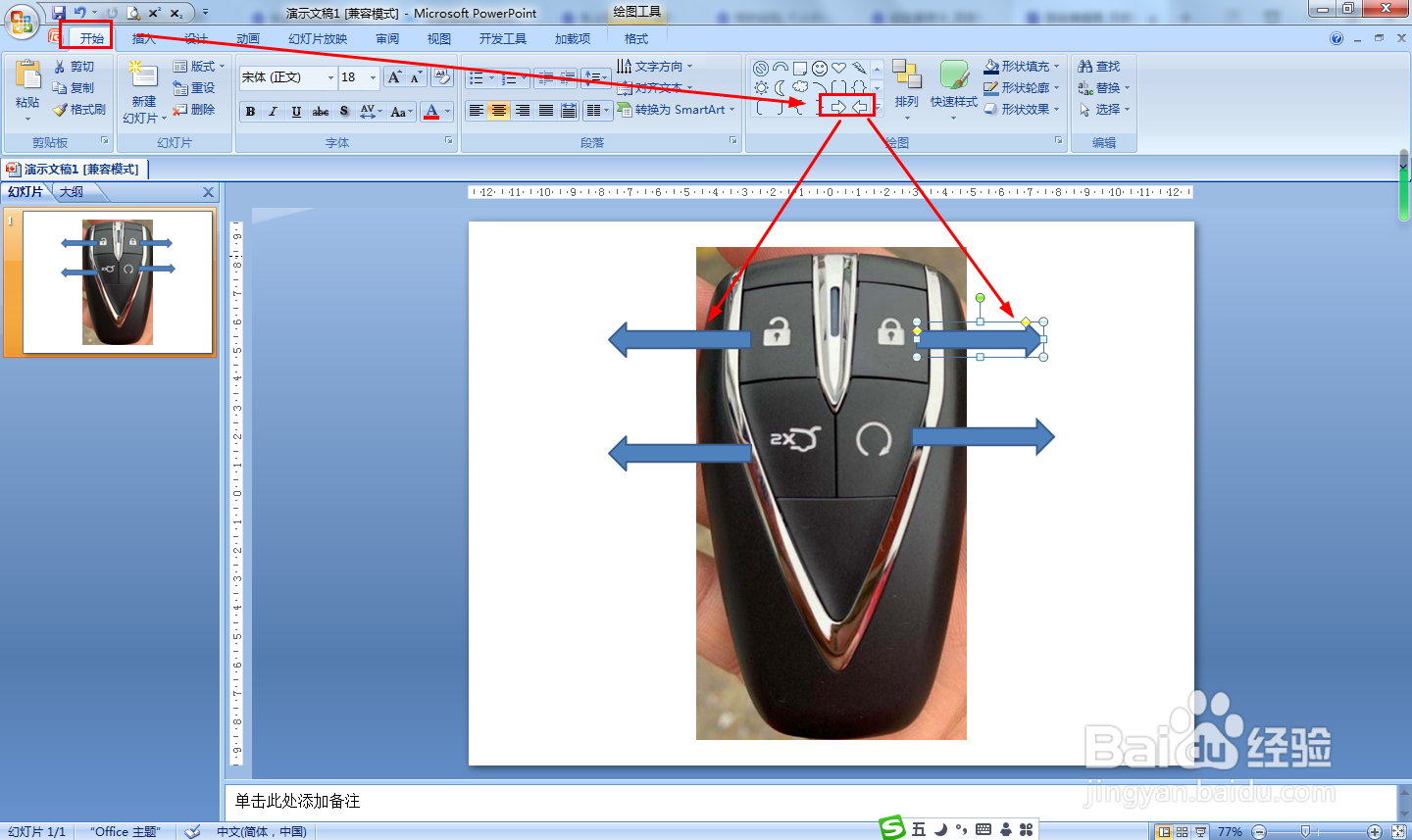Open the 快速样式 quick styles gallery
The height and width of the screenshot is (840, 1412).
[x=954, y=88]
